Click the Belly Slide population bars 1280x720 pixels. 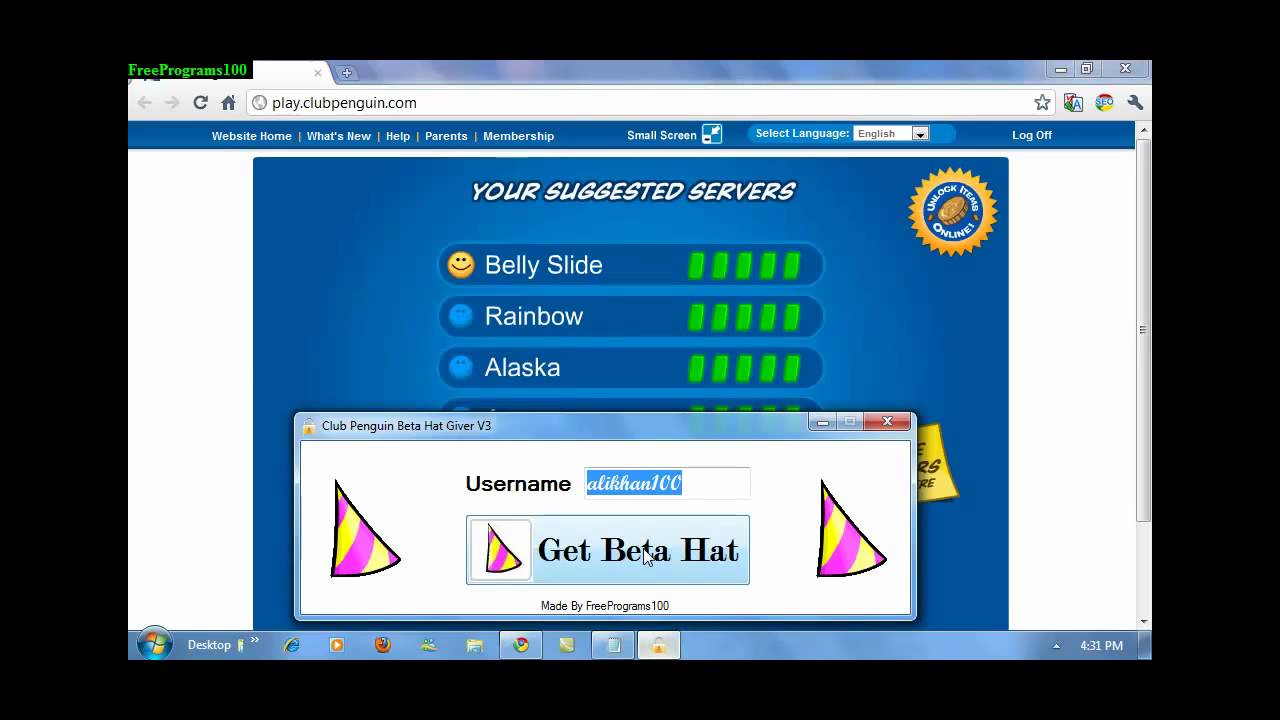[x=745, y=265]
